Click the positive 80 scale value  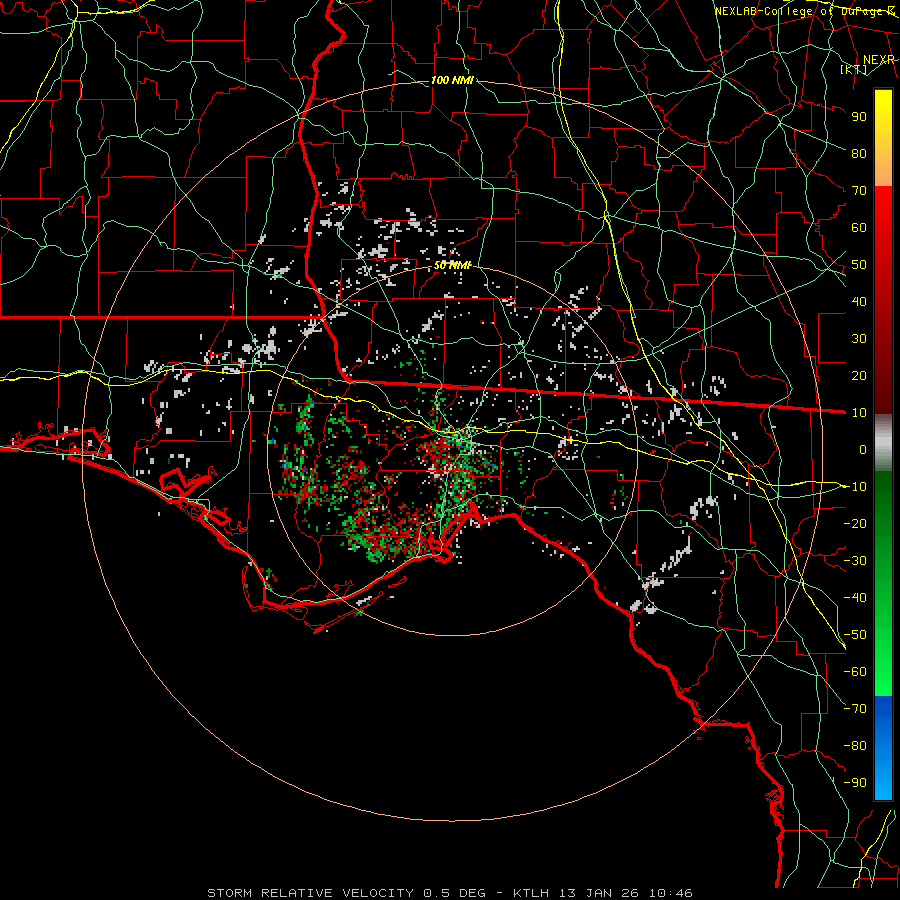click(859, 153)
